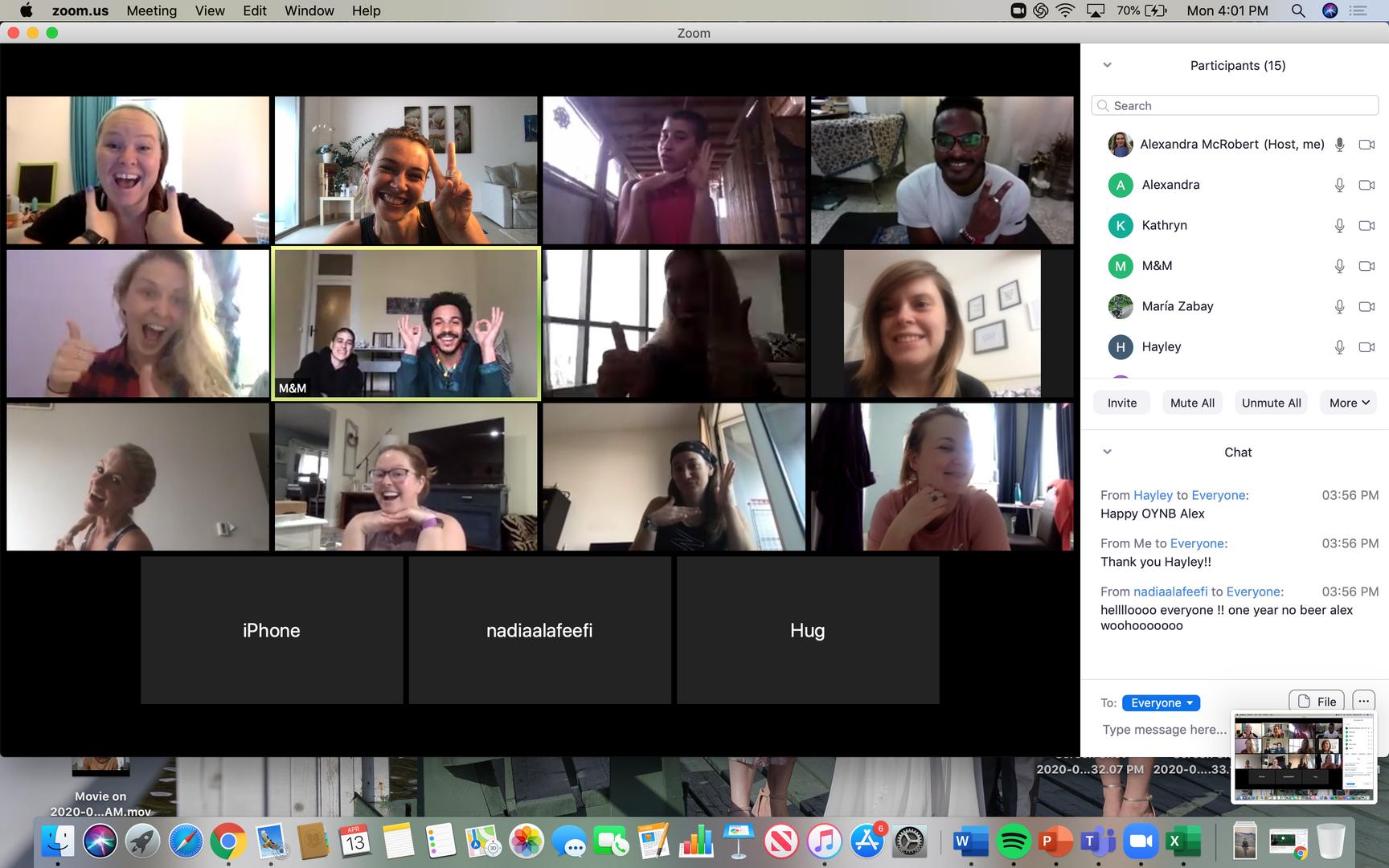Click the nadiaalafeefi sender name in chat
The width and height of the screenshot is (1389, 868).
click(1170, 592)
